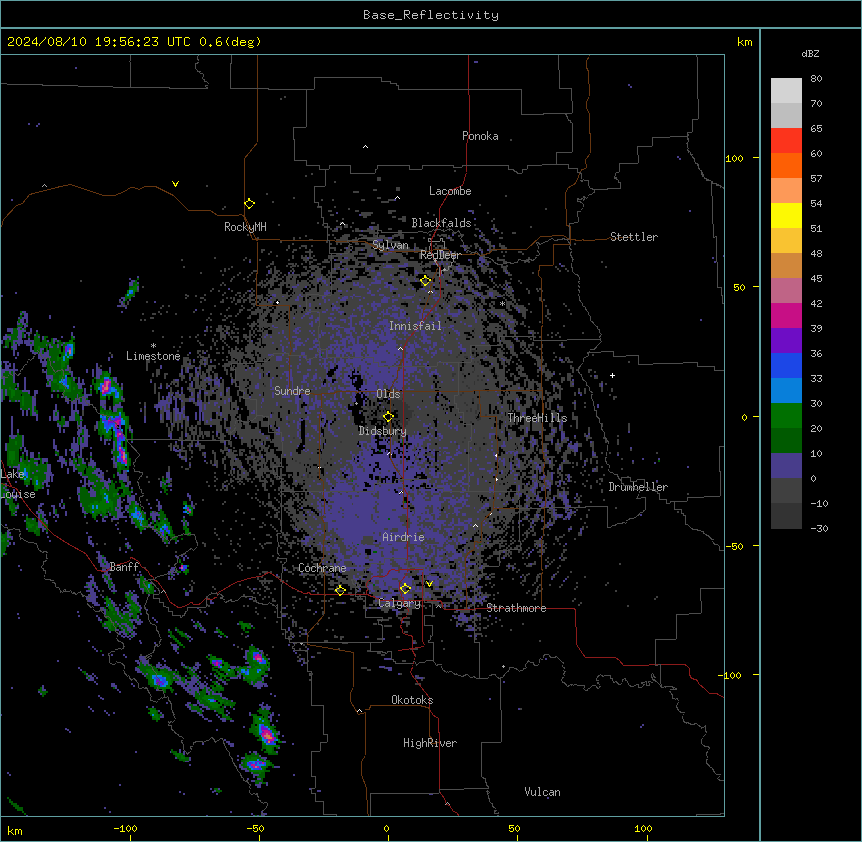Pick the blue 33-36 dBZ legend swatch
Screen dimensions: 862x842
click(786, 365)
